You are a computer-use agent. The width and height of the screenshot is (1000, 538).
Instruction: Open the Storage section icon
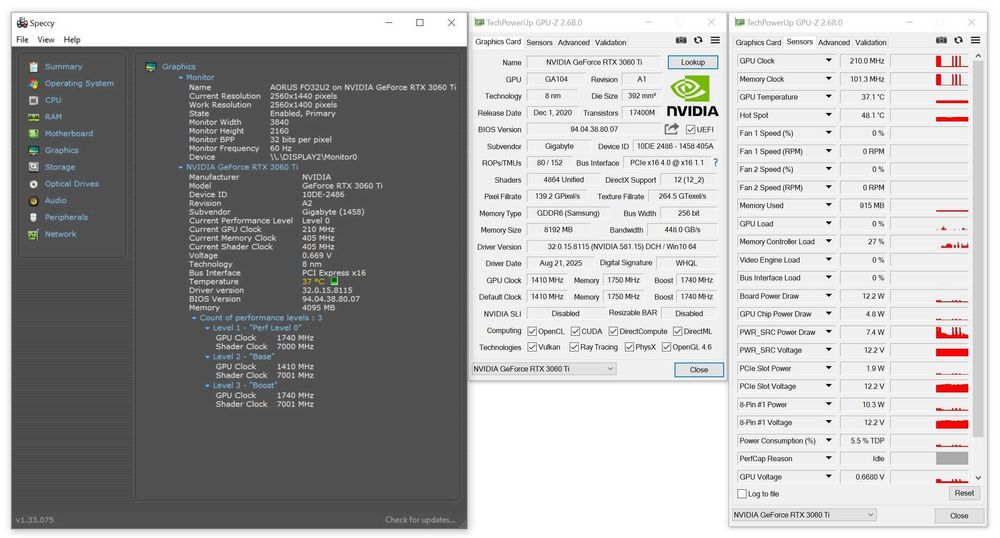tap(34, 167)
